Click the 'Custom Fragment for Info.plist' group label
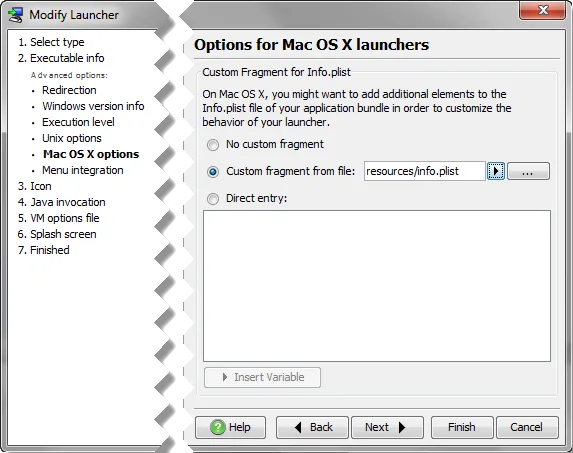 [x=276, y=72]
